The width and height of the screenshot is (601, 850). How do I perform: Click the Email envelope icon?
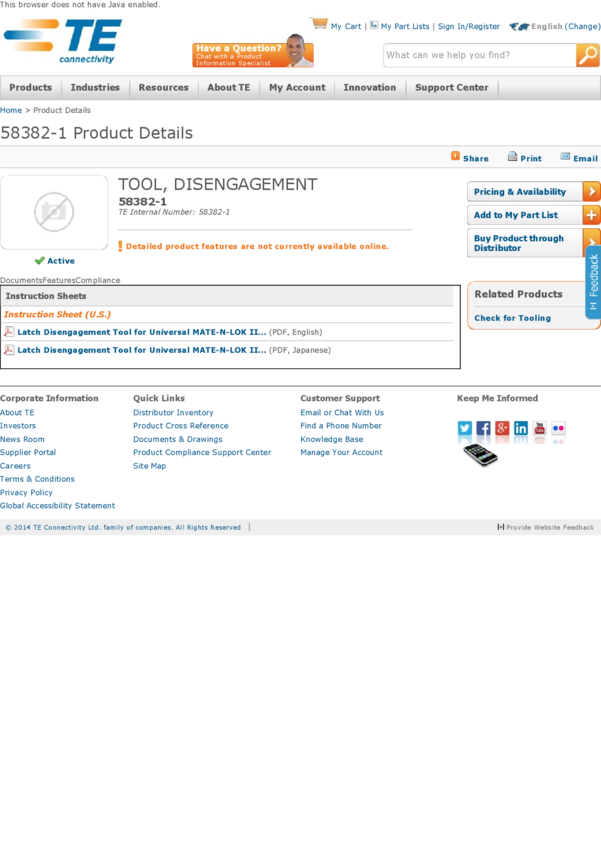coord(565,157)
